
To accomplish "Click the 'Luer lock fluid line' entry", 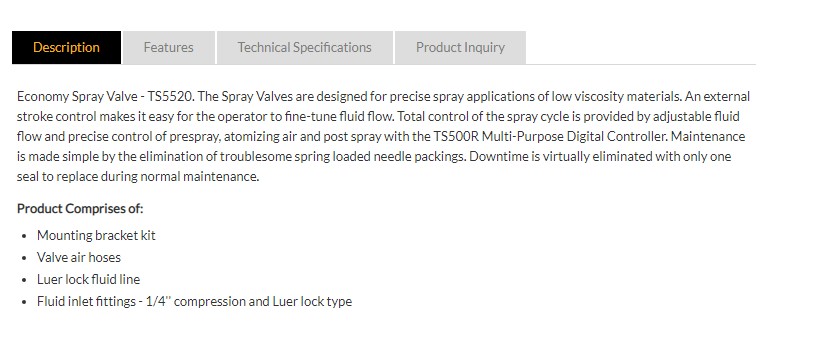I will pos(89,279).
